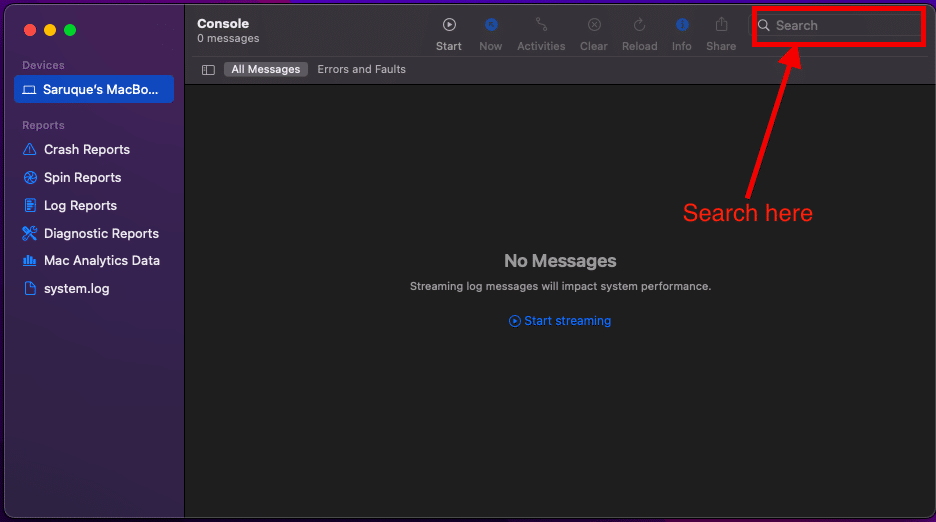
Task: Toggle the sidebar filter bar icon
Action: pos(208,70)
